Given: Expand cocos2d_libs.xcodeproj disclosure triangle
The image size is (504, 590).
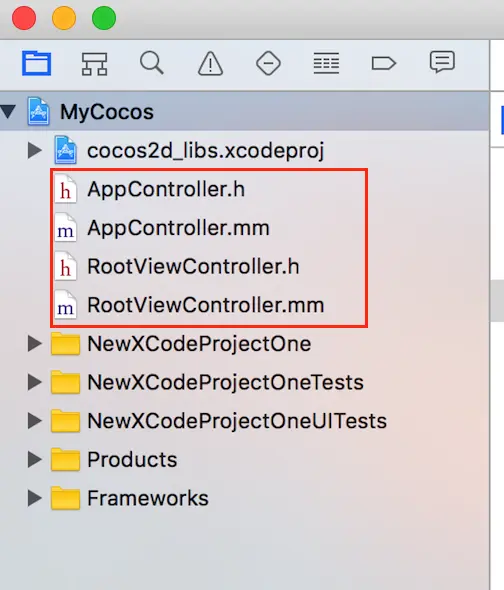Looking at the screenshot, I should 35,151.
